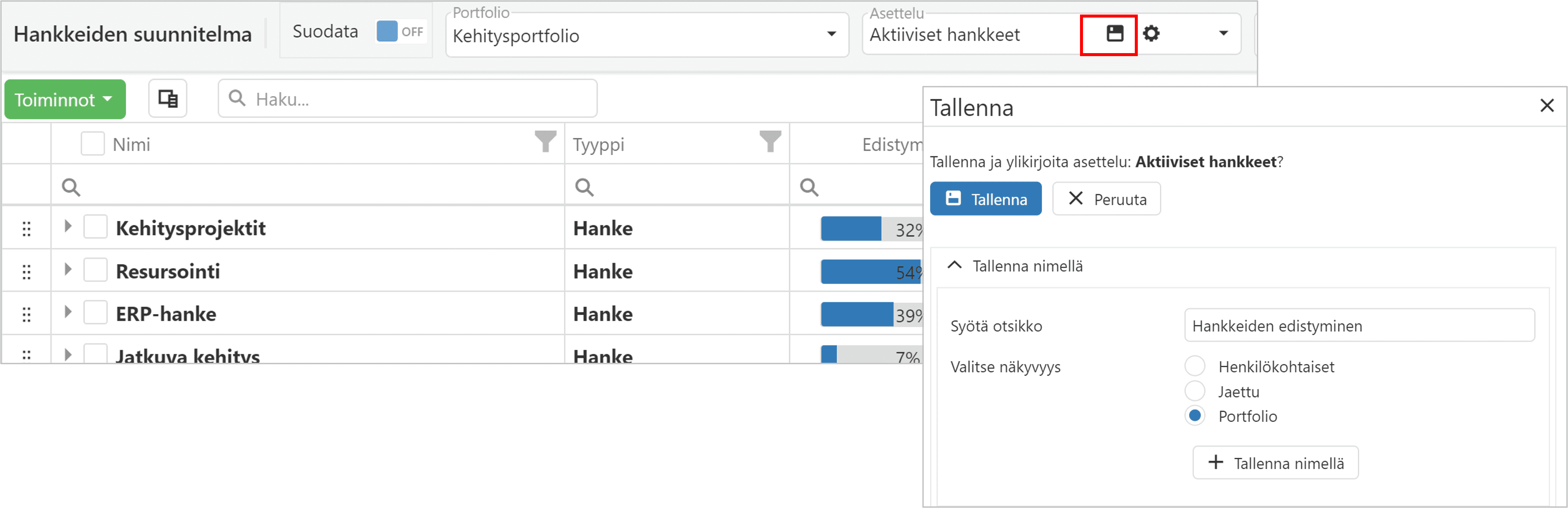Click the save layout disk icon

pos(1115,33)
